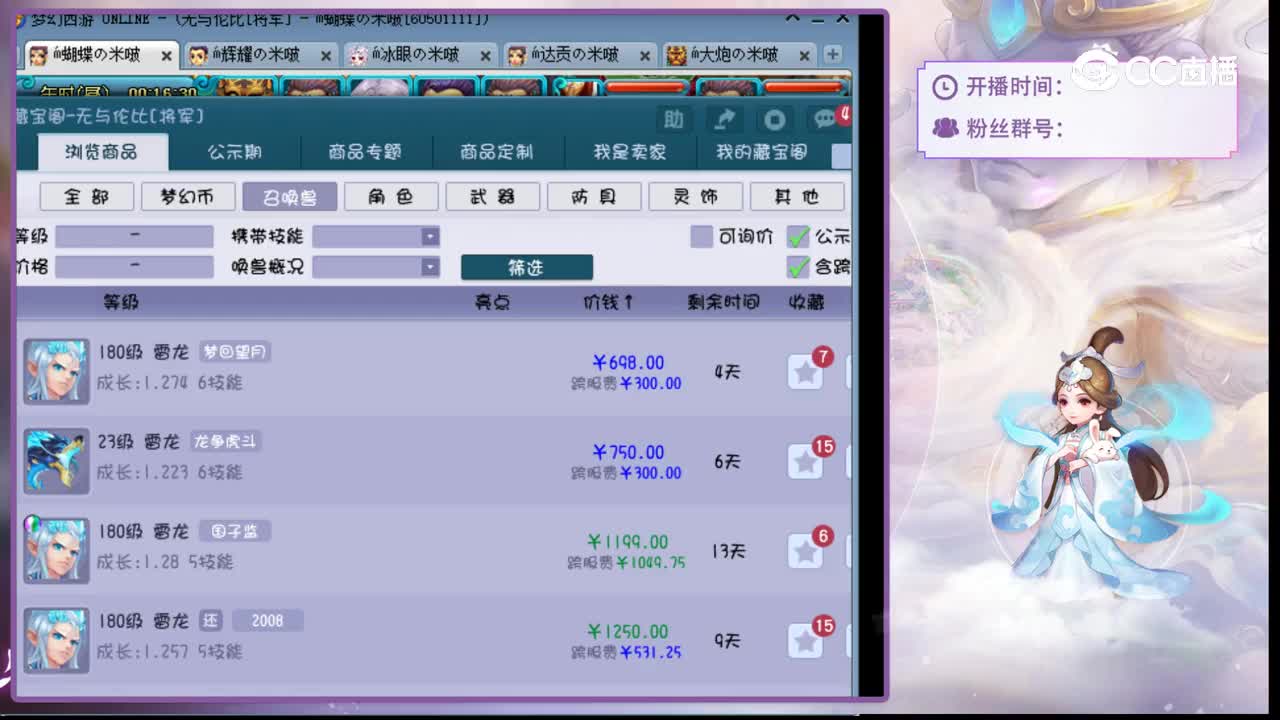Expand the 携带技能 dropdown

click(430, 236)
